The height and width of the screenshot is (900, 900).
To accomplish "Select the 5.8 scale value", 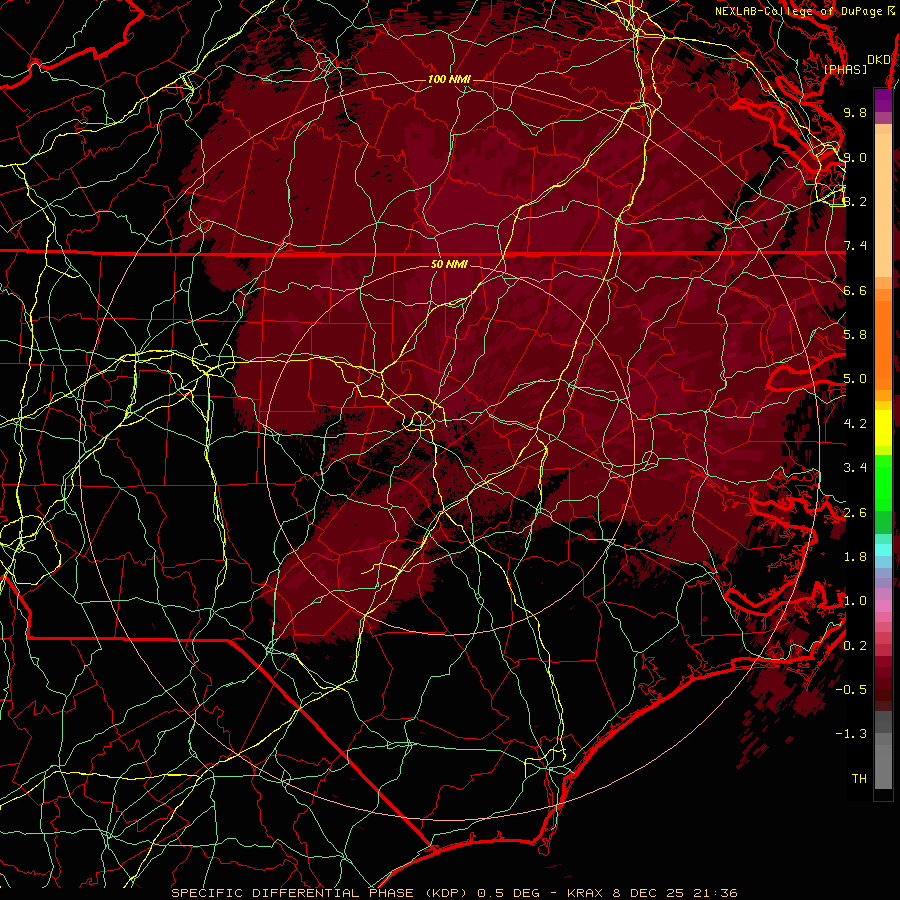I will (x=855, y=335).
